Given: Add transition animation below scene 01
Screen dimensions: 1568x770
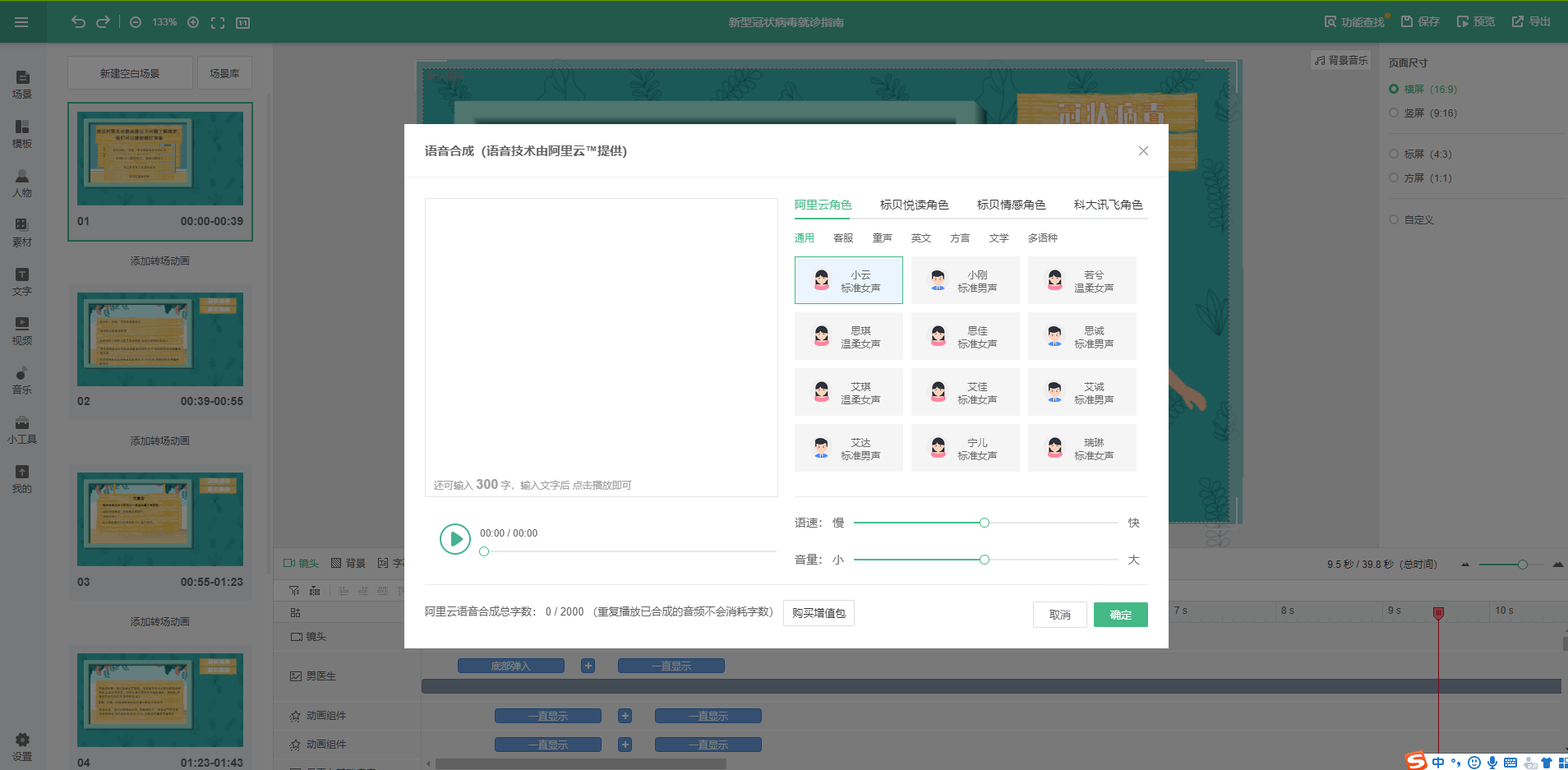Looking at the screenshot, I should (x=160, y=261).
